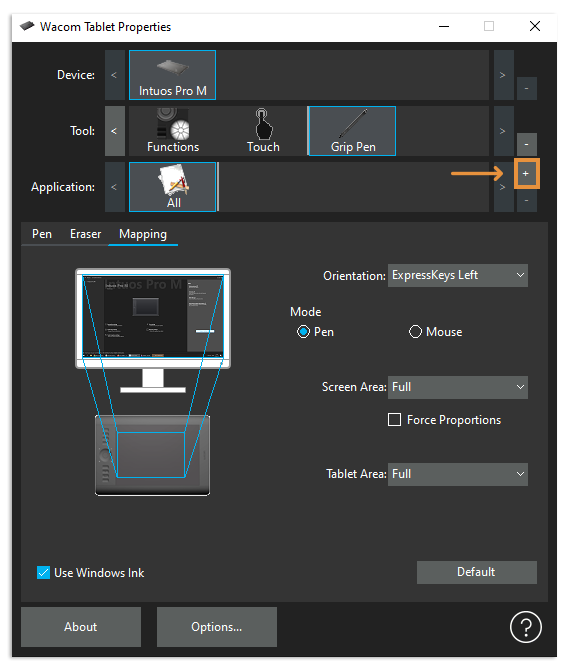This screenshot has height=671, width=569.
Task: Select the Functions tool
Action: tap(173, 131)
